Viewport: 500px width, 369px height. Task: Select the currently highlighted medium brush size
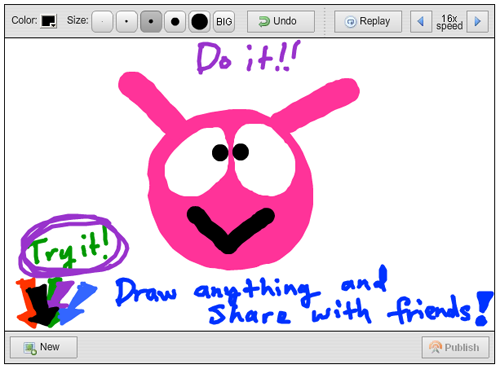click(151, 22)
